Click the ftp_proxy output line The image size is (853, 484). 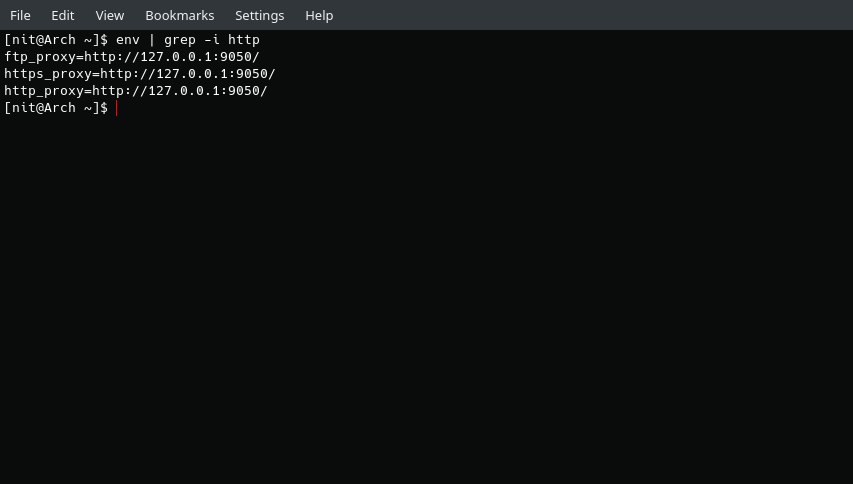(x=132, y=57)
